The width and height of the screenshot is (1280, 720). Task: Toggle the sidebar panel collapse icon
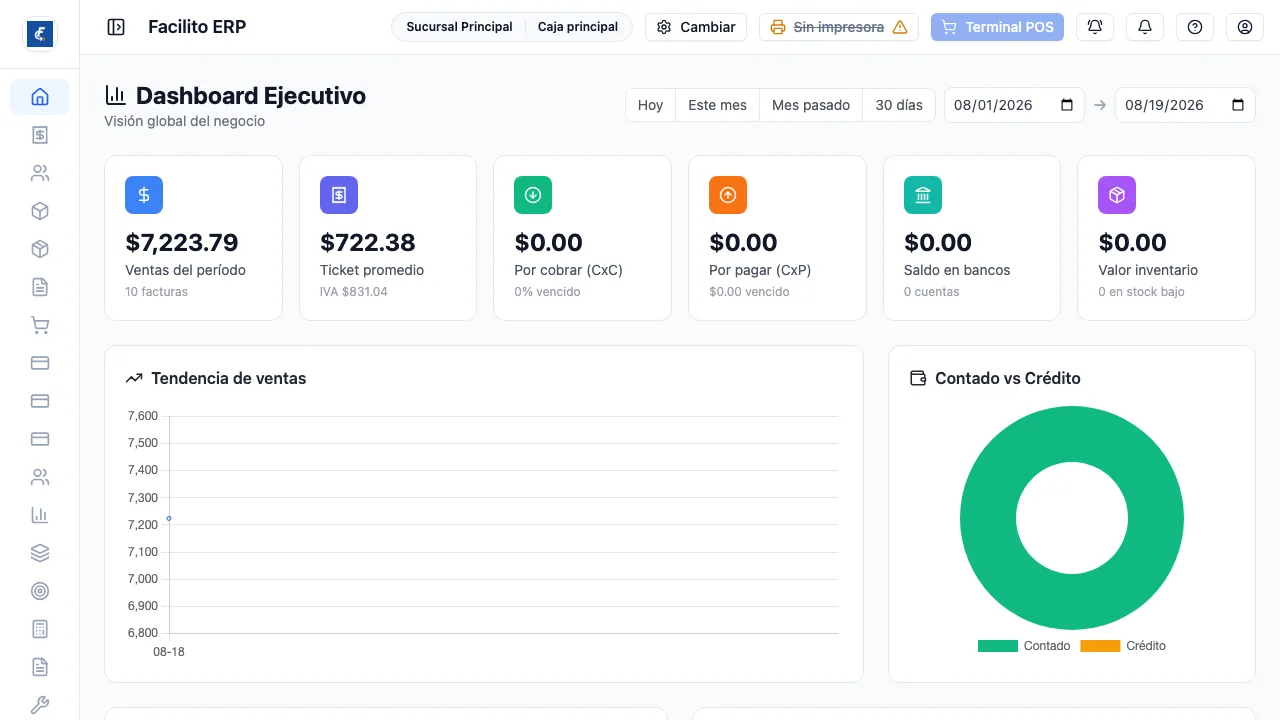point(116,27)
